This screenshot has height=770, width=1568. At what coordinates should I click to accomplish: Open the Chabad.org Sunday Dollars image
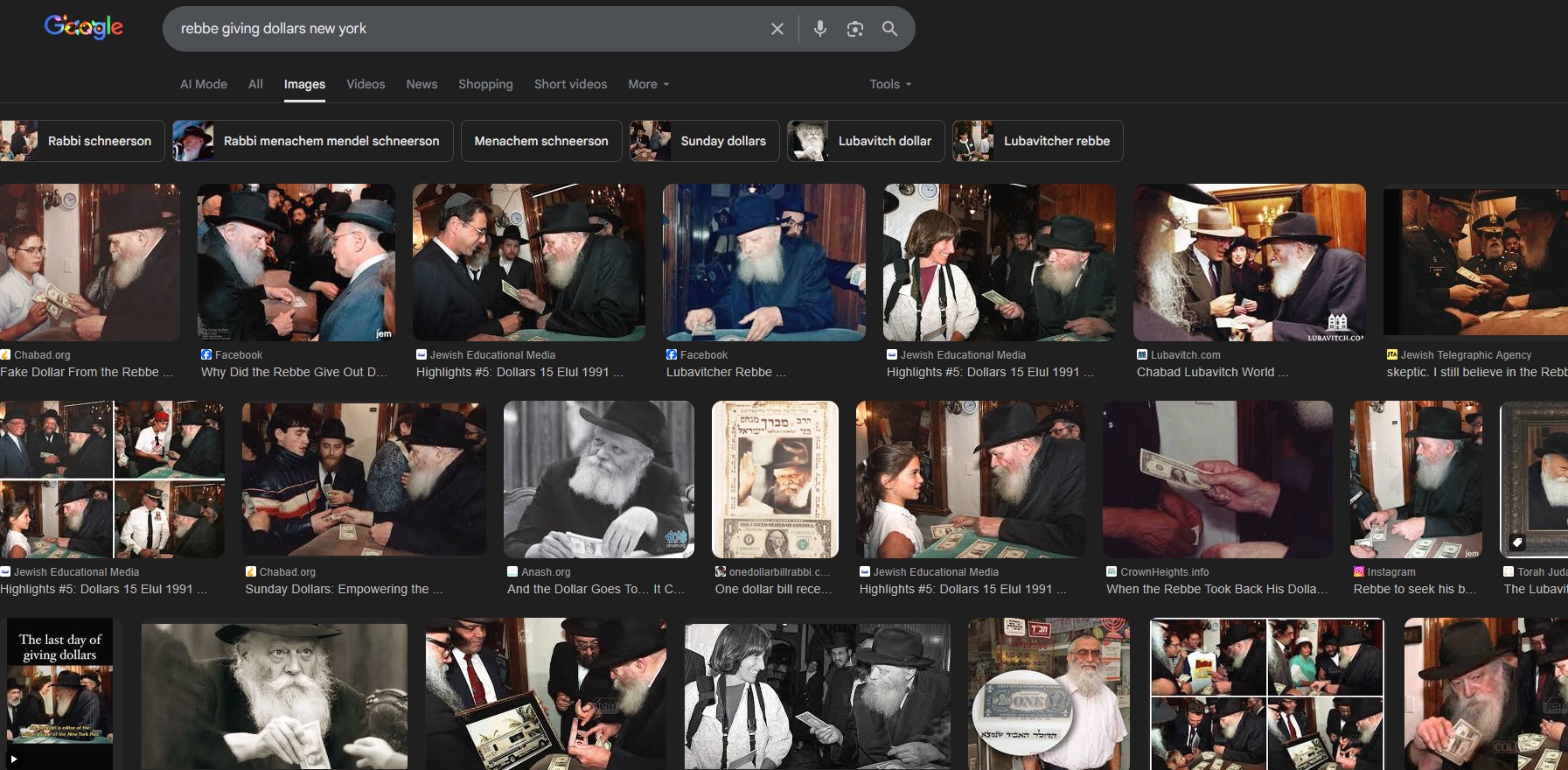point(364,479)
